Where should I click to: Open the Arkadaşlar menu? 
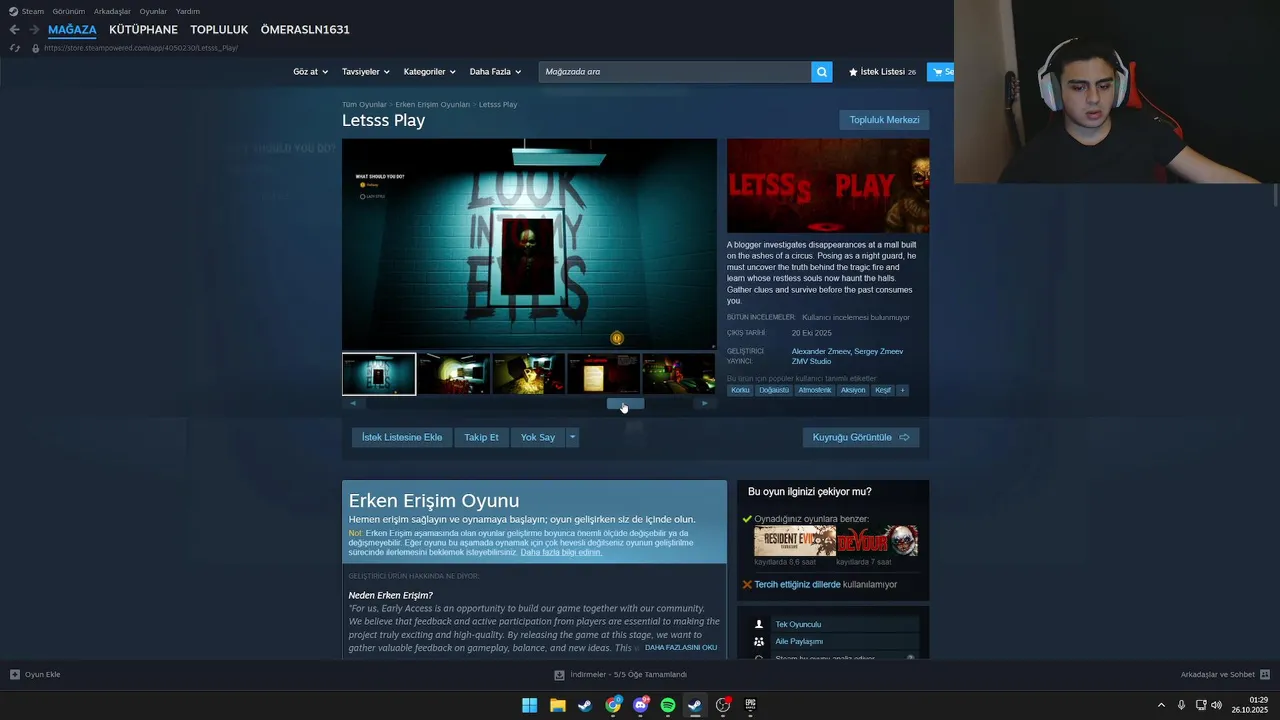tap(112, 11)
